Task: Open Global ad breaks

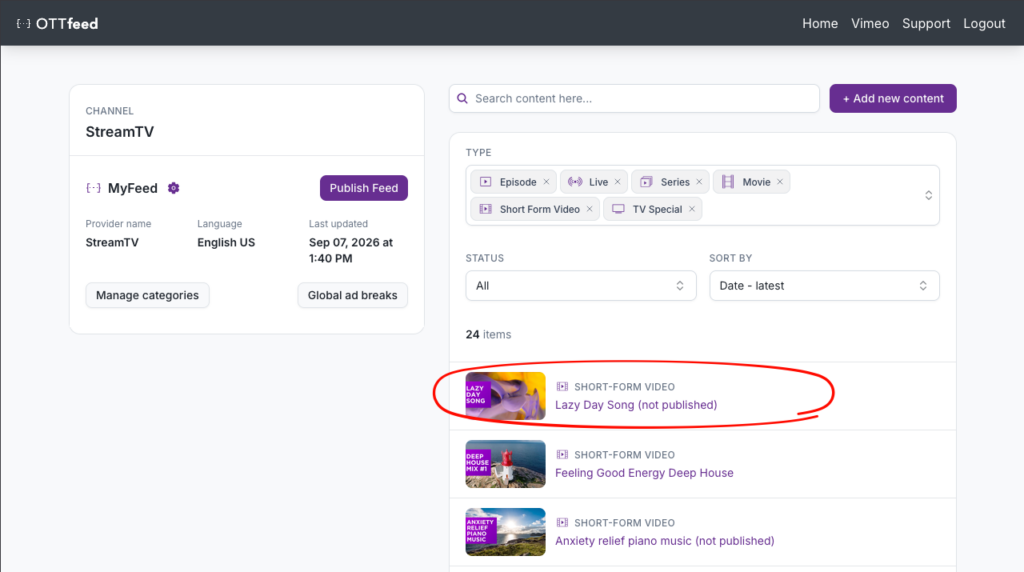Action: pos(353,295)
